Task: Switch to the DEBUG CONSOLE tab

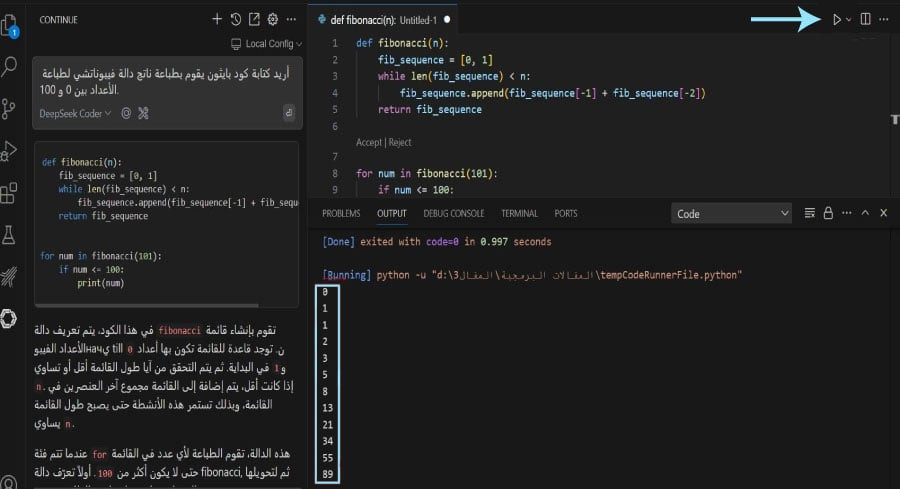Action: click(x=453, y=214)
